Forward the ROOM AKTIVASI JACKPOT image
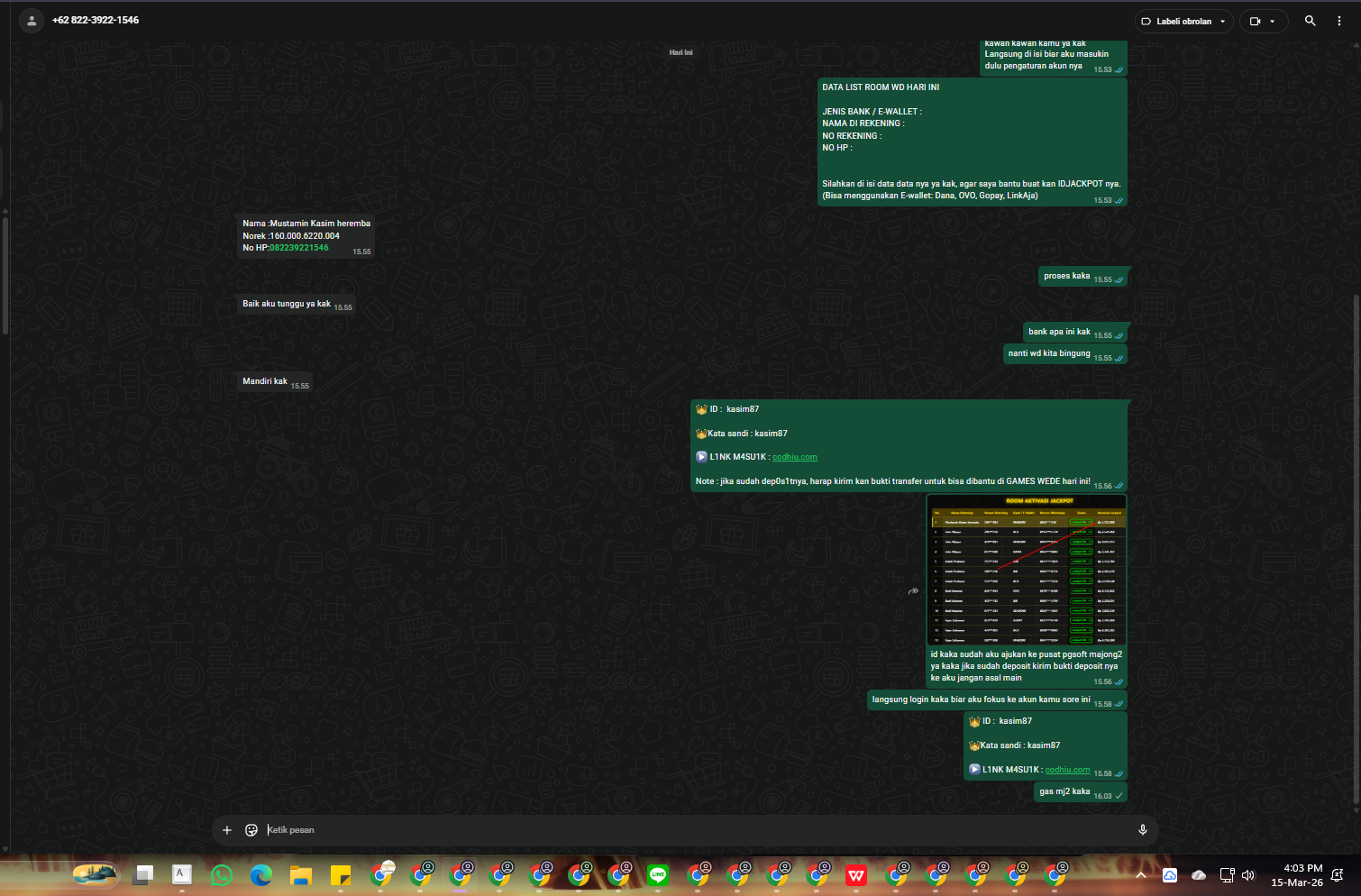This screenshot has height=896, width=1361. [x=913, y=591]
